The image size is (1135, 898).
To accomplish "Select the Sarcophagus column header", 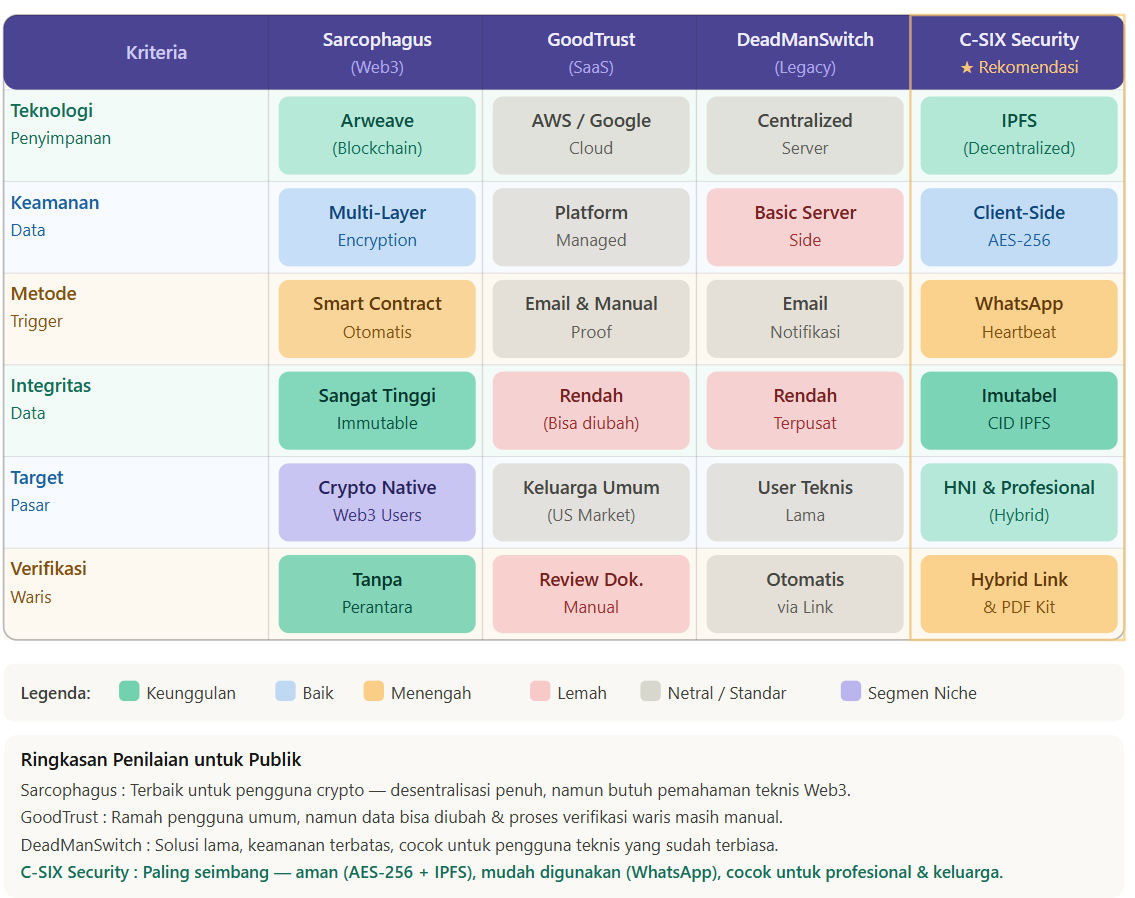I will 377,52.
